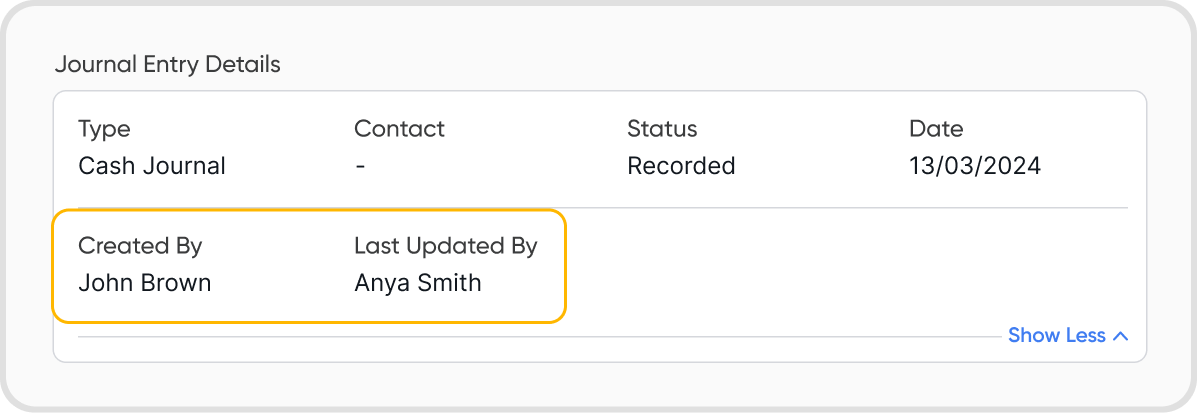Click the empty space below the Status value
Image resolution: width=1197 pixels, height=413 pixels.
coord(681,265)
